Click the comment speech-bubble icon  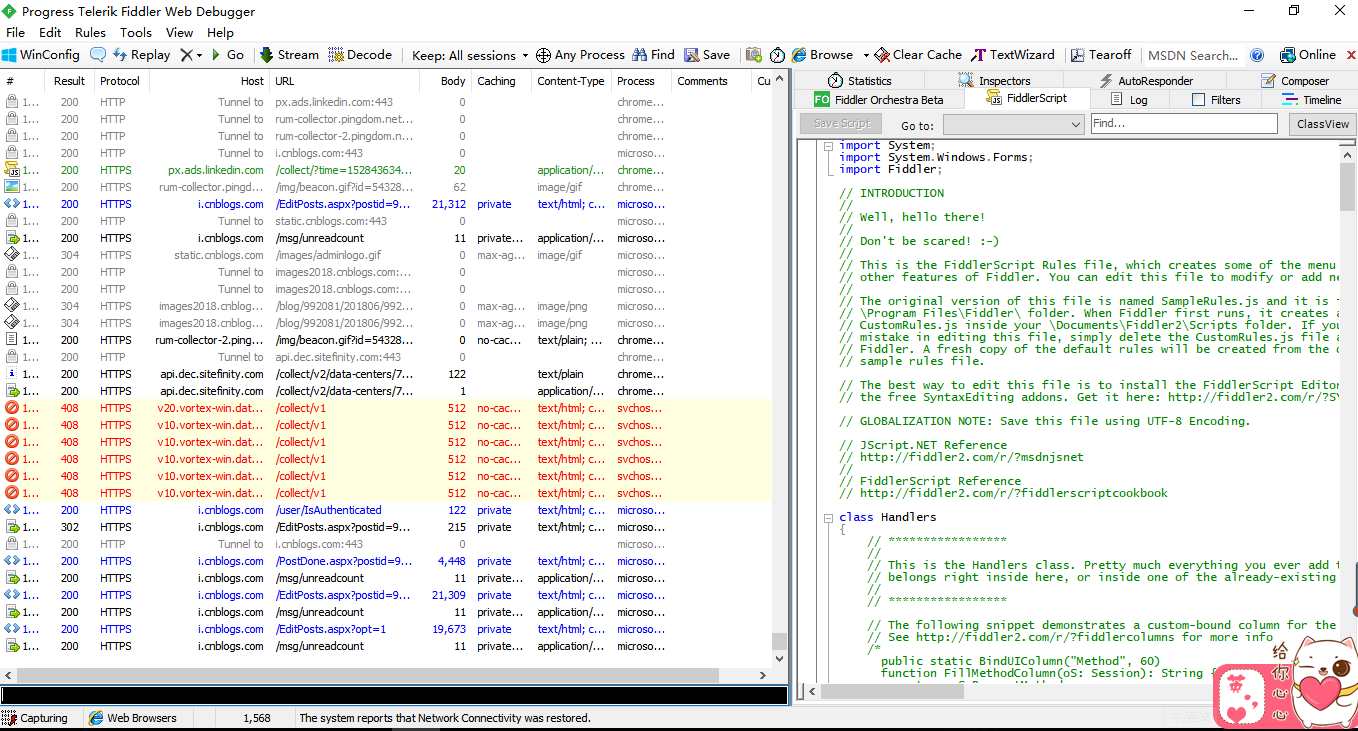(98, 55)
